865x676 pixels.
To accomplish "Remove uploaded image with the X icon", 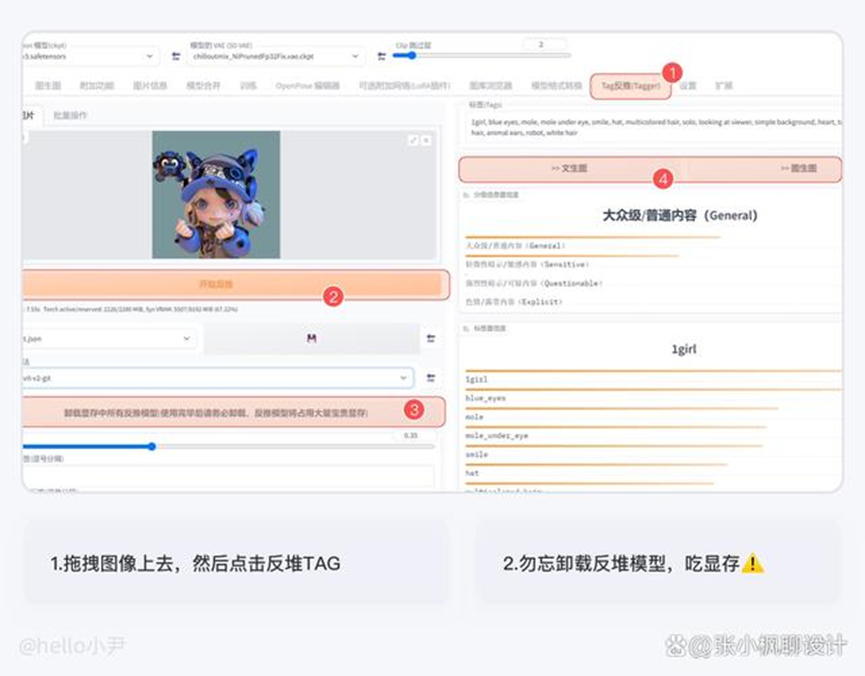I will click(x=427, y=141).
